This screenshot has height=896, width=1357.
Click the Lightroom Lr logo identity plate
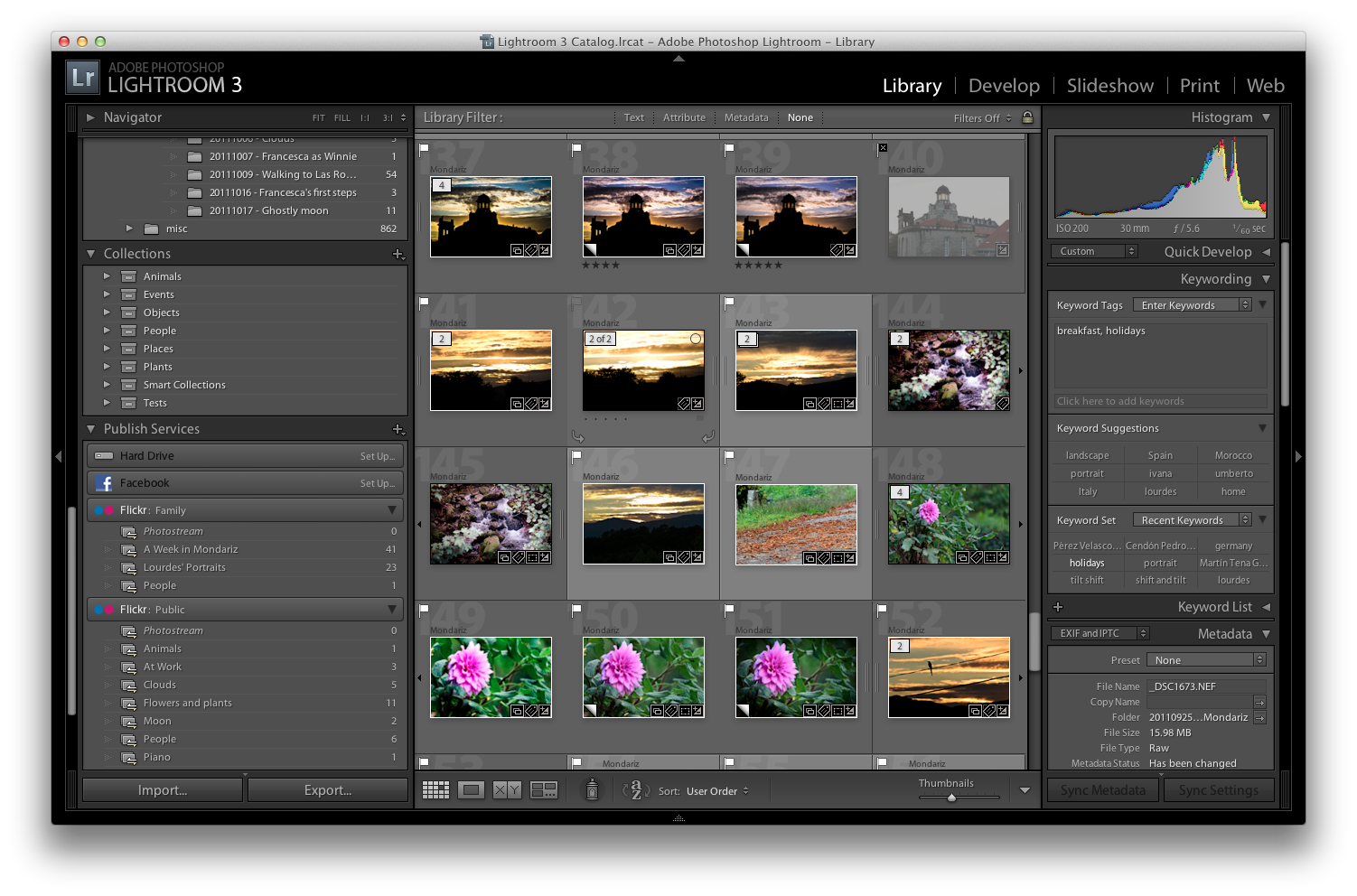pyautogui.click(x=82, y=77)
